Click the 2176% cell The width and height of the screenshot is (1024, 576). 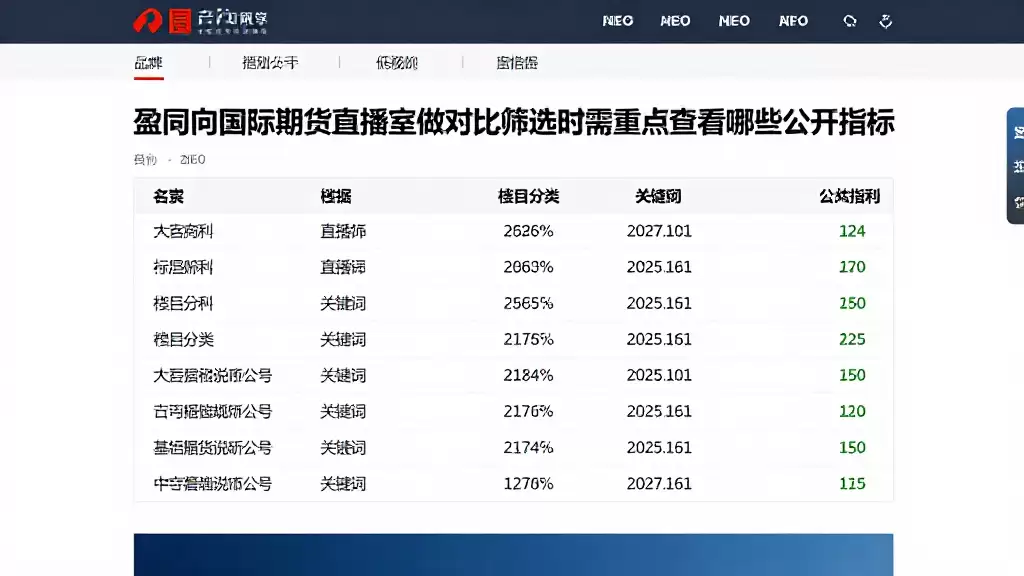[x=528, y=411]
